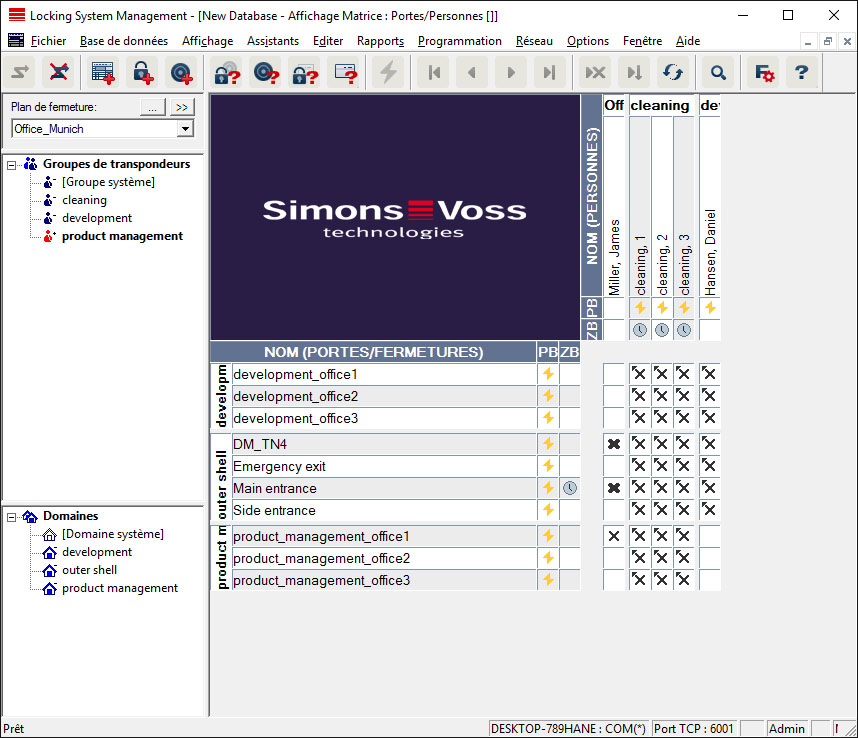Open the Programmation menu
The width and height of the screenshot is (858, 738).
(459, 41)
